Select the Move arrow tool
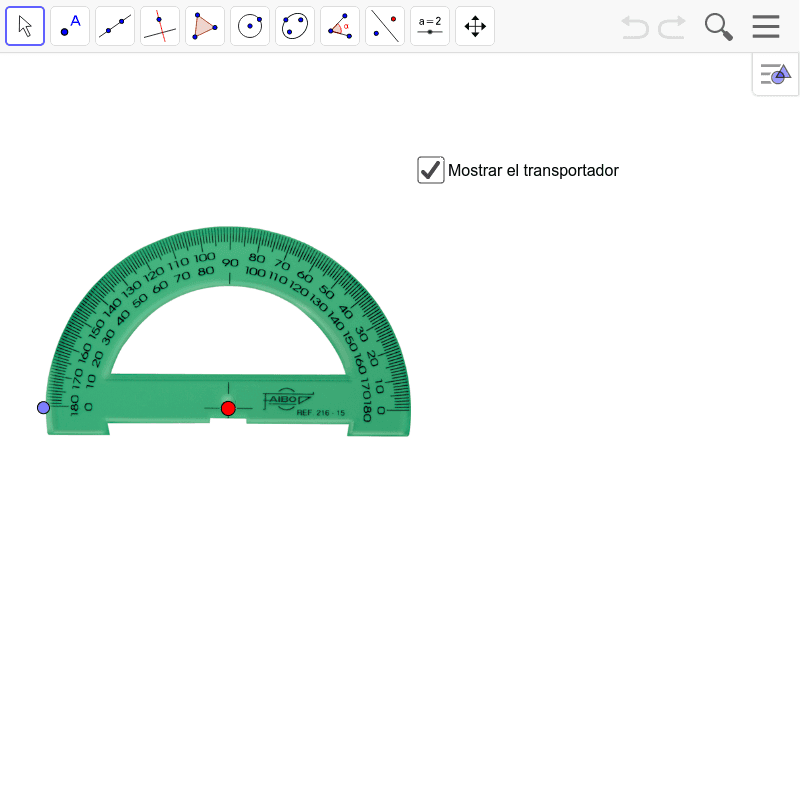800x800 pixels. coord(25,26)
